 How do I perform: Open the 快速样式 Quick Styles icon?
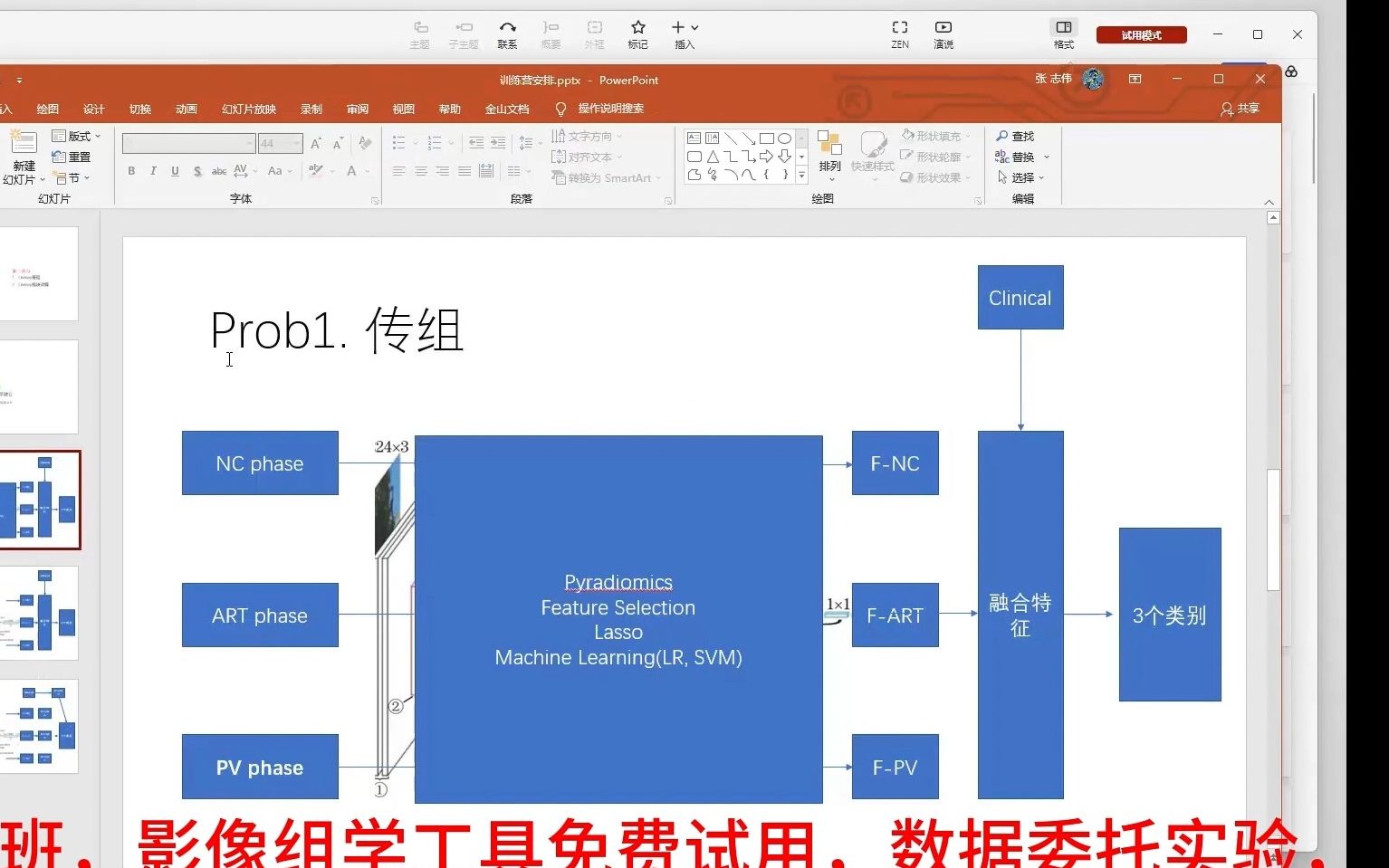[x=872, y=154]
